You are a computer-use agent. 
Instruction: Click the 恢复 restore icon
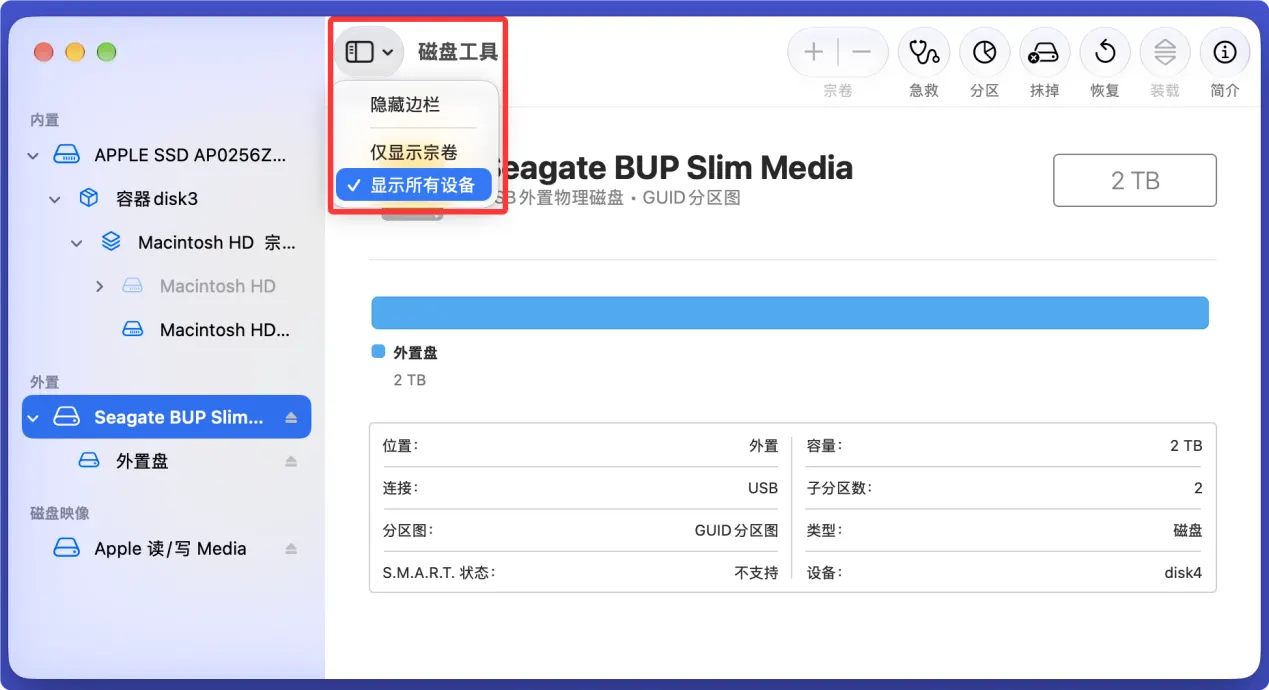coord(1105,52)
